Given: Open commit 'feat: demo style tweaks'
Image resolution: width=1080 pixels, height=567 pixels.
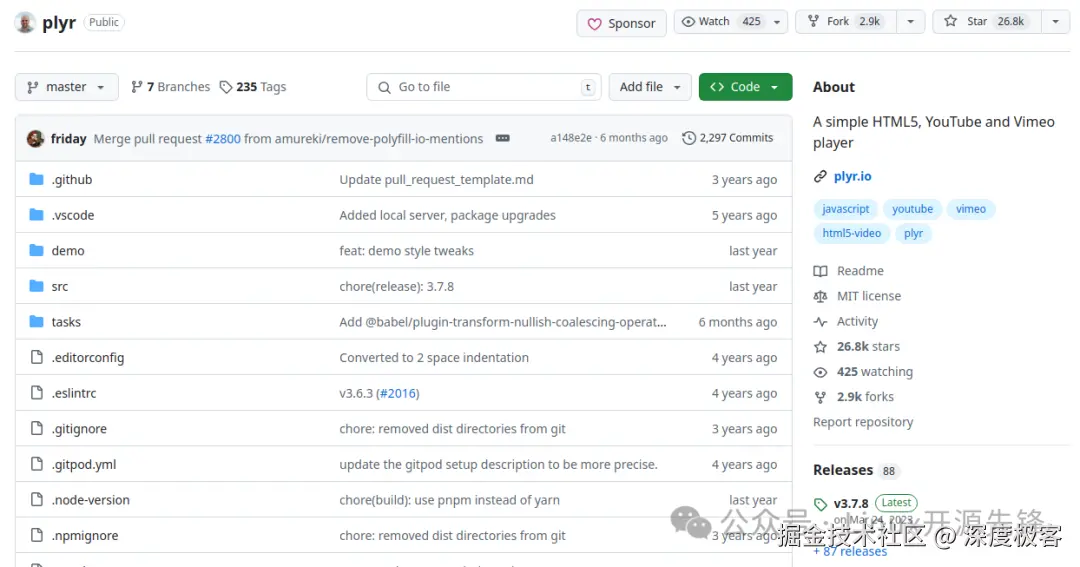Looking at the screenshot, I should coord(406,251).
